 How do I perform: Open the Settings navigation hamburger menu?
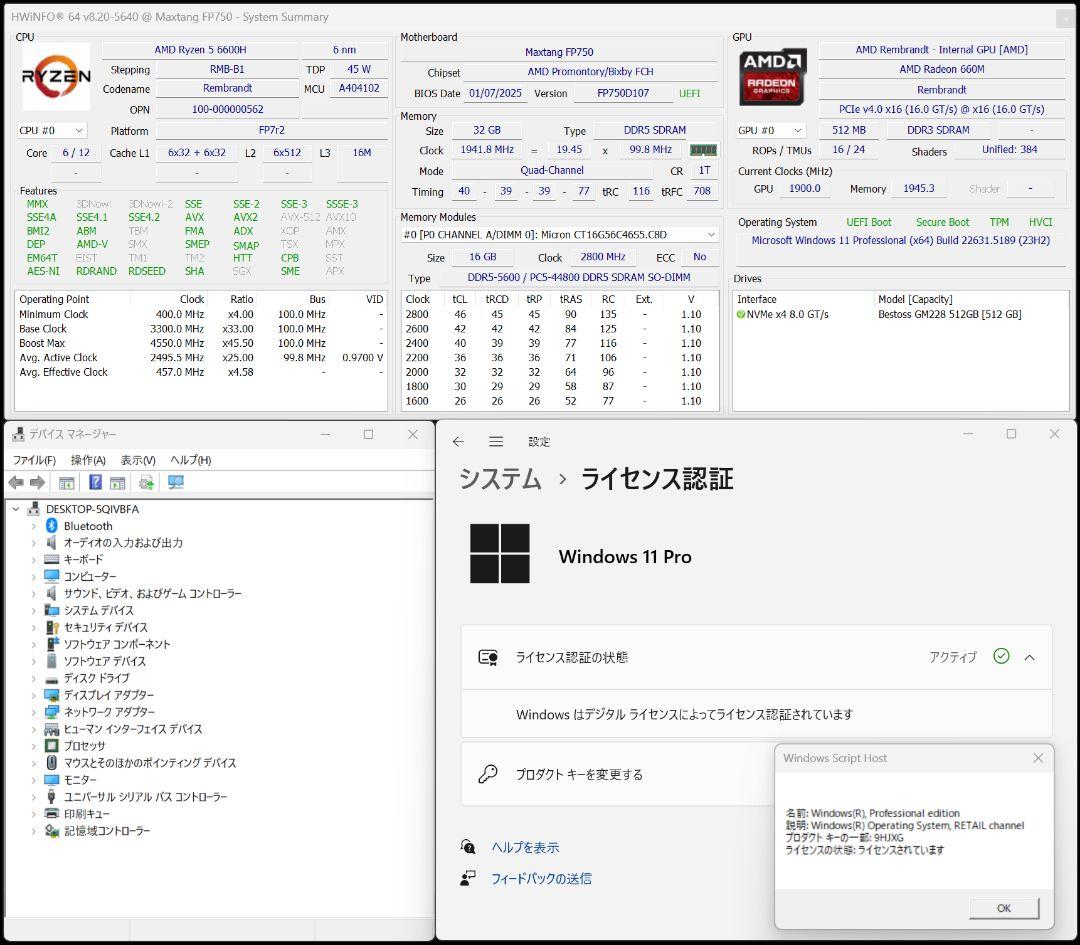496,441
